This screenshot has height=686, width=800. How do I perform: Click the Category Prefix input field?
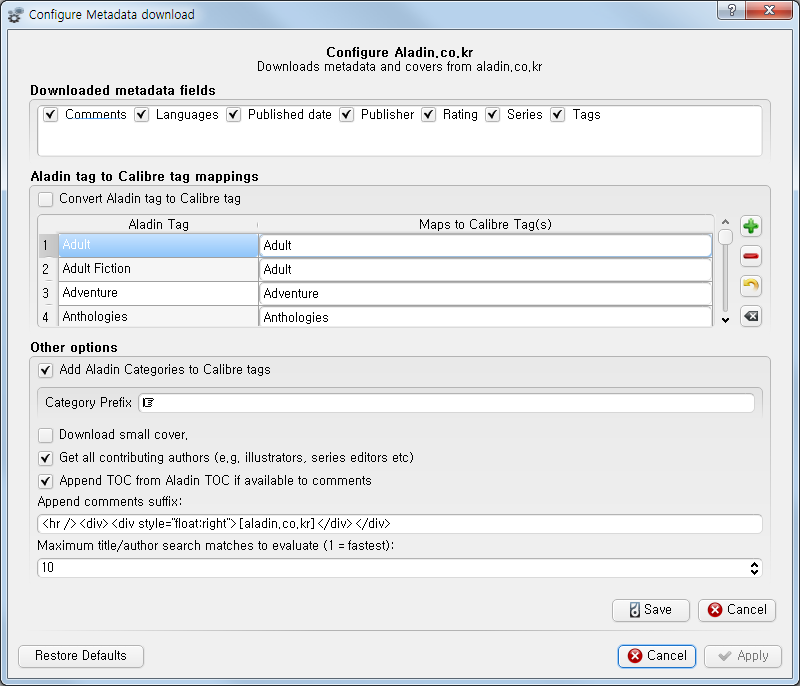[x=446, y=403]
